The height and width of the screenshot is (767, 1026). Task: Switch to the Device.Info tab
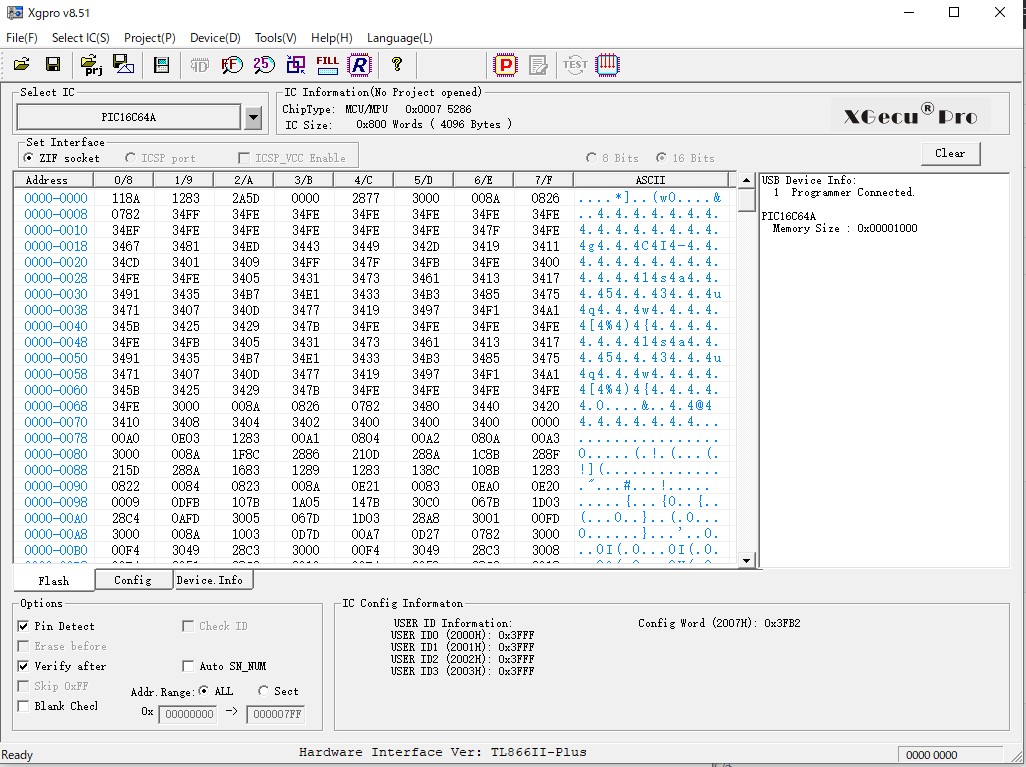pyautogui.click(x=212, y=580)
